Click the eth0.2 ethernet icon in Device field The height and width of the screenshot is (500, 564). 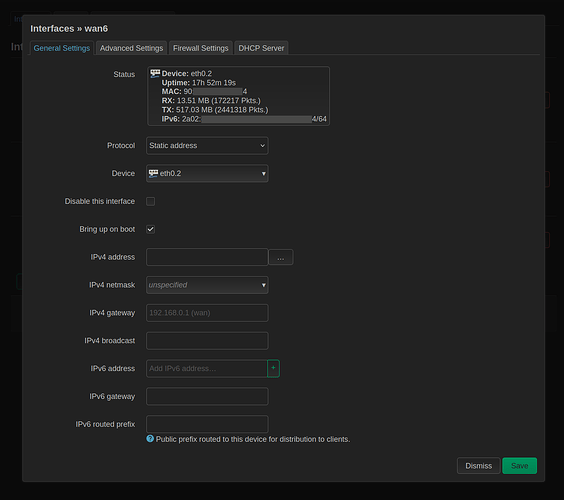coord(154,173)
